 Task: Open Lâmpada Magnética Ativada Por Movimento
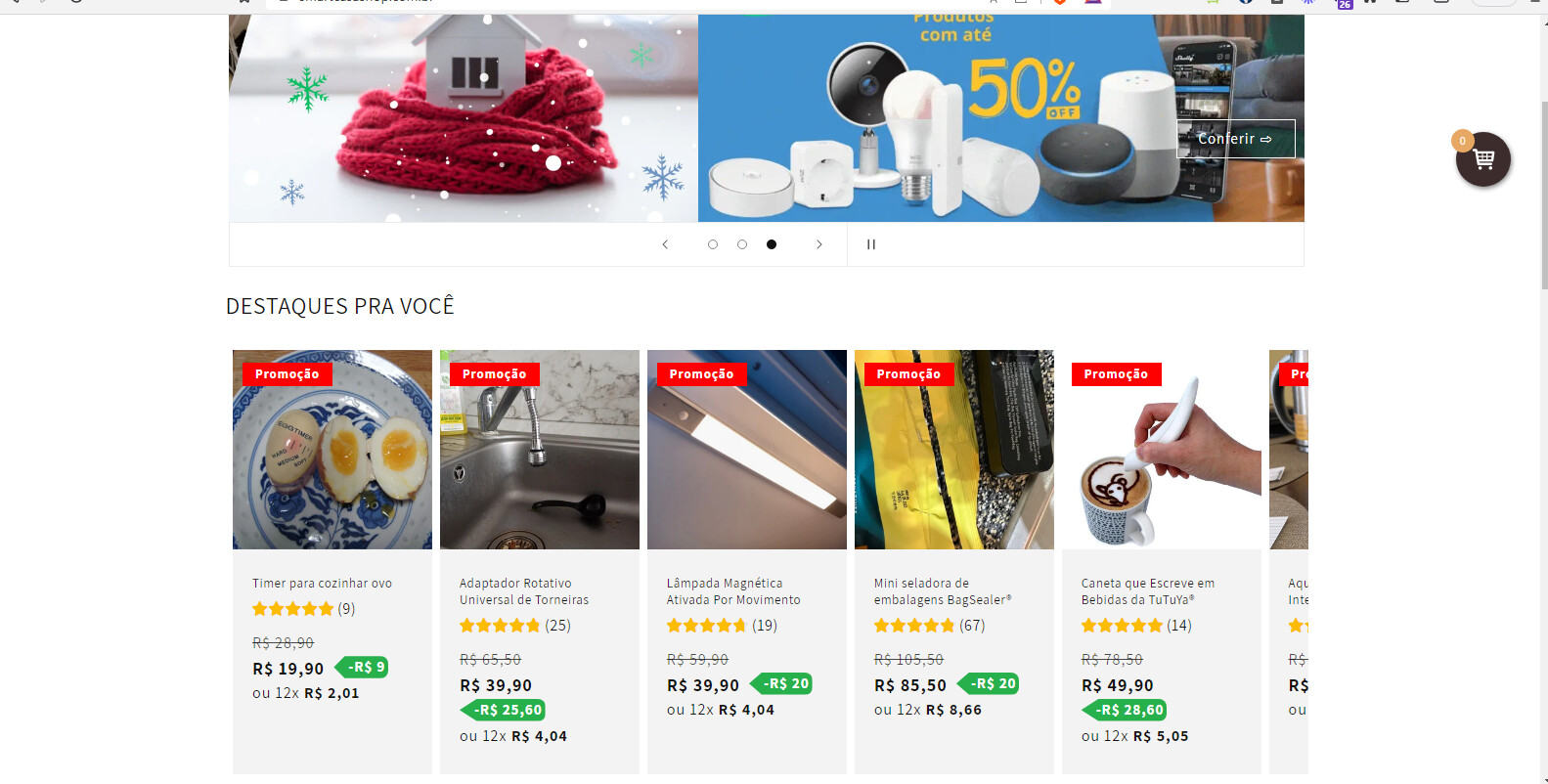click(733, 591)
